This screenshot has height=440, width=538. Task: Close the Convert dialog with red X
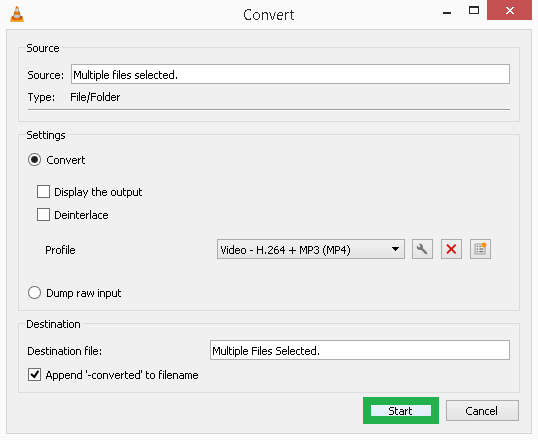[x=510, y=10]
